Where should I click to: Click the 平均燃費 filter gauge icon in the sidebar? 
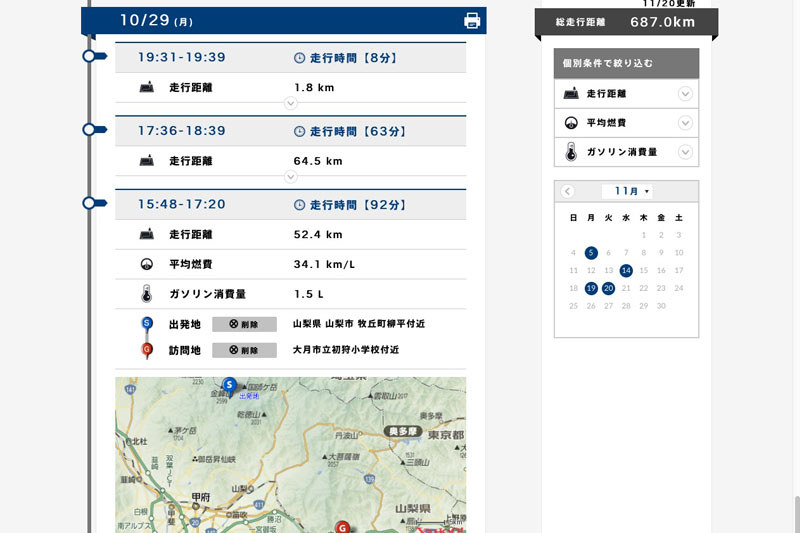[x=571, y=123]
